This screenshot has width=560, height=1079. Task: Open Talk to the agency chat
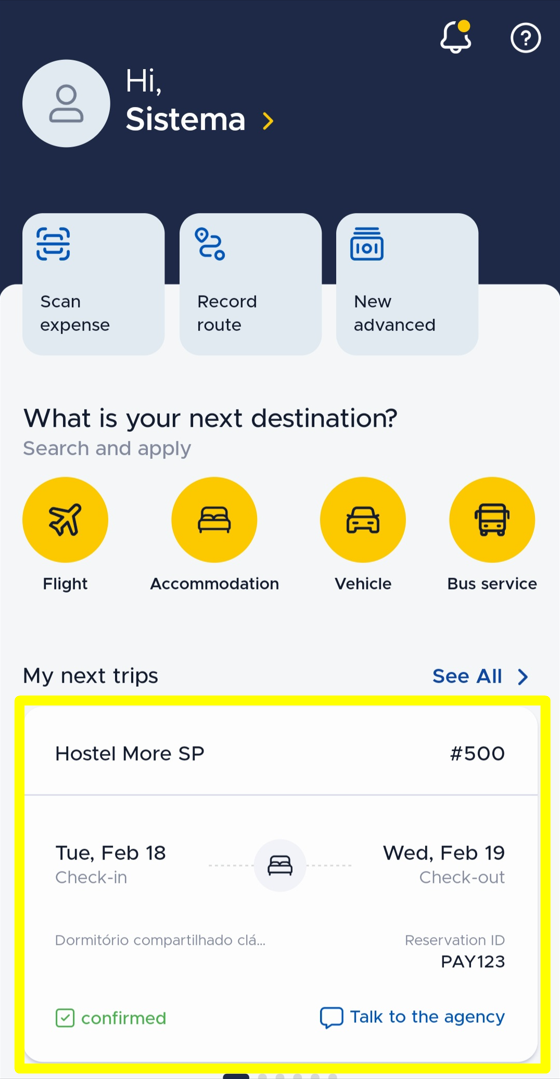tap(413, 1017)
